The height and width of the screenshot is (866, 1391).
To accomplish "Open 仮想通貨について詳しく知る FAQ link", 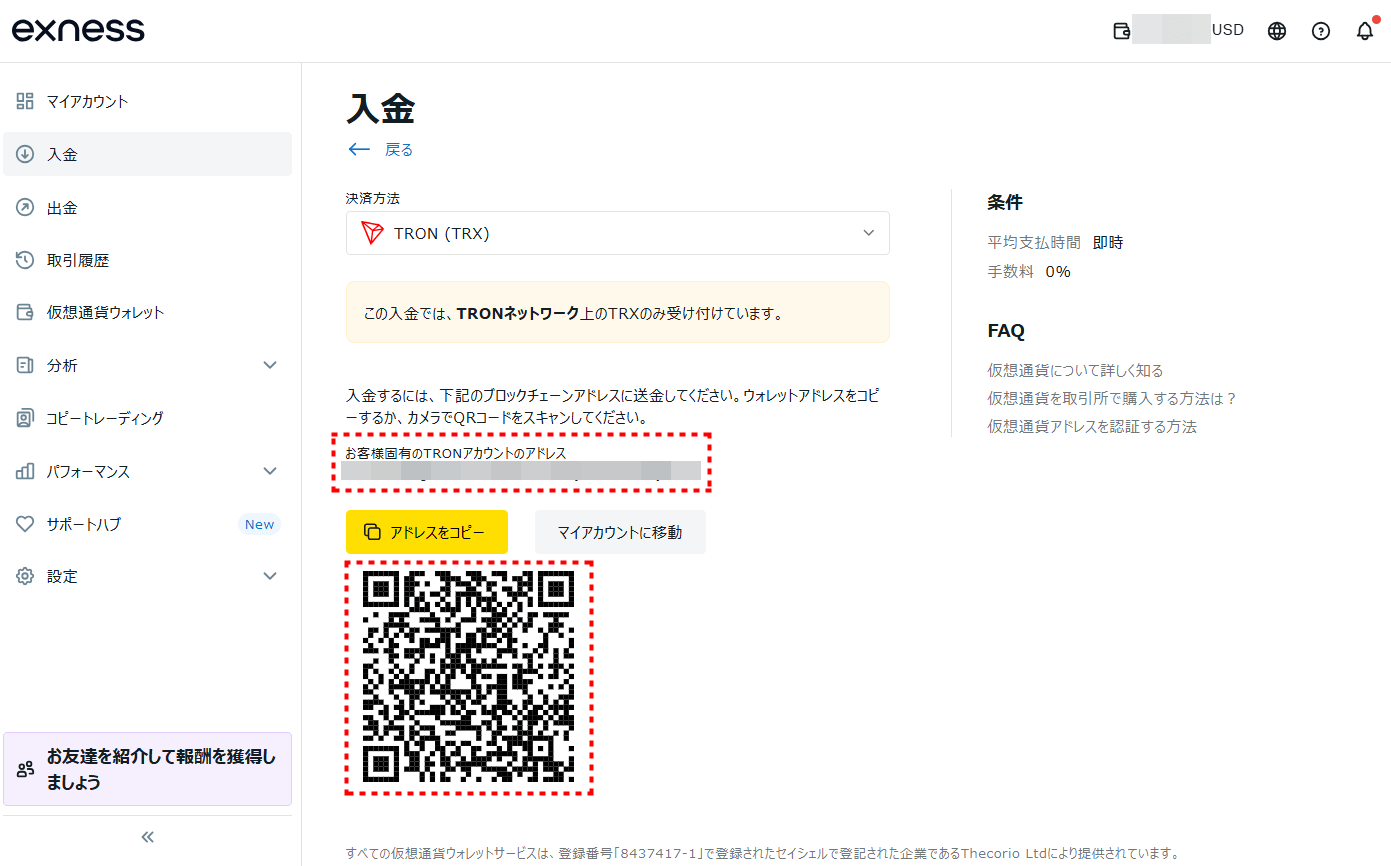I will [1075, 370].
